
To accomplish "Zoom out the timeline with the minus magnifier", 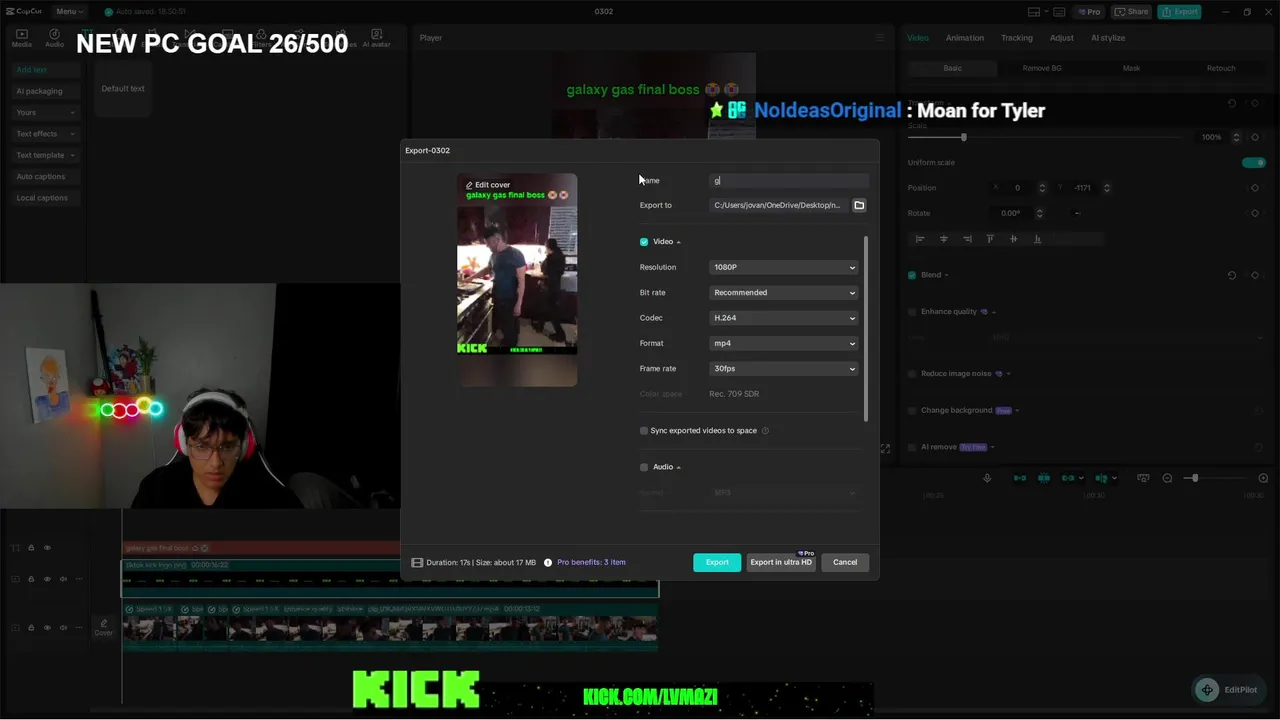I will [1167, 478].
